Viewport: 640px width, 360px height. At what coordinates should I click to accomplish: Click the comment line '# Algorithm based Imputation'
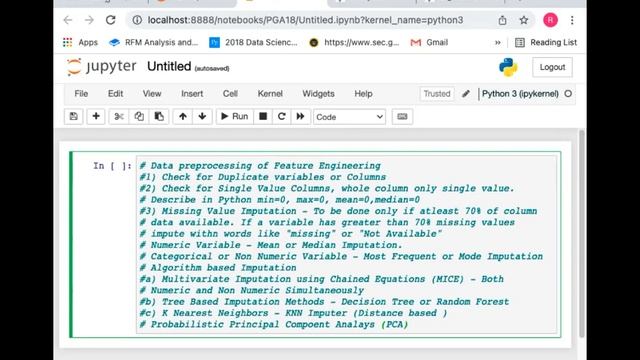tap(218, 268)
